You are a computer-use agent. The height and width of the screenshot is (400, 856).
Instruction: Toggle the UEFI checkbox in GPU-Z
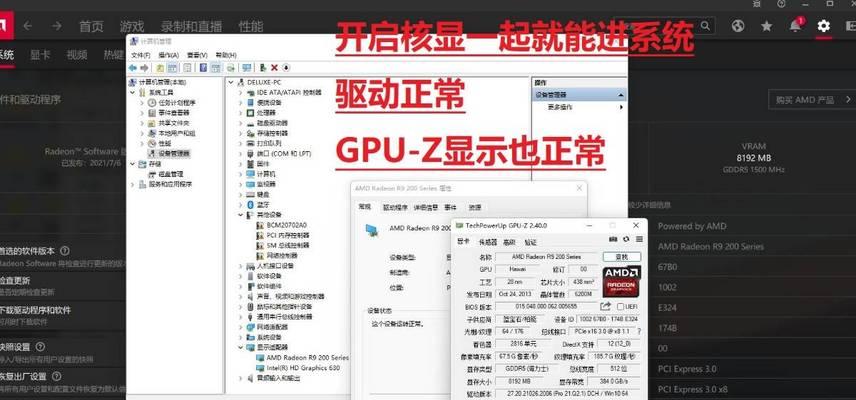pyautogui.click(x=620, y=307)
